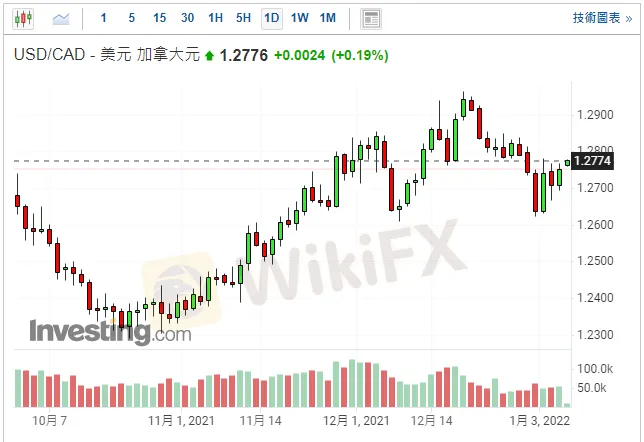The image size is (644, 442).
Task: Select the 5-minute timeframe
Action: 132,18
